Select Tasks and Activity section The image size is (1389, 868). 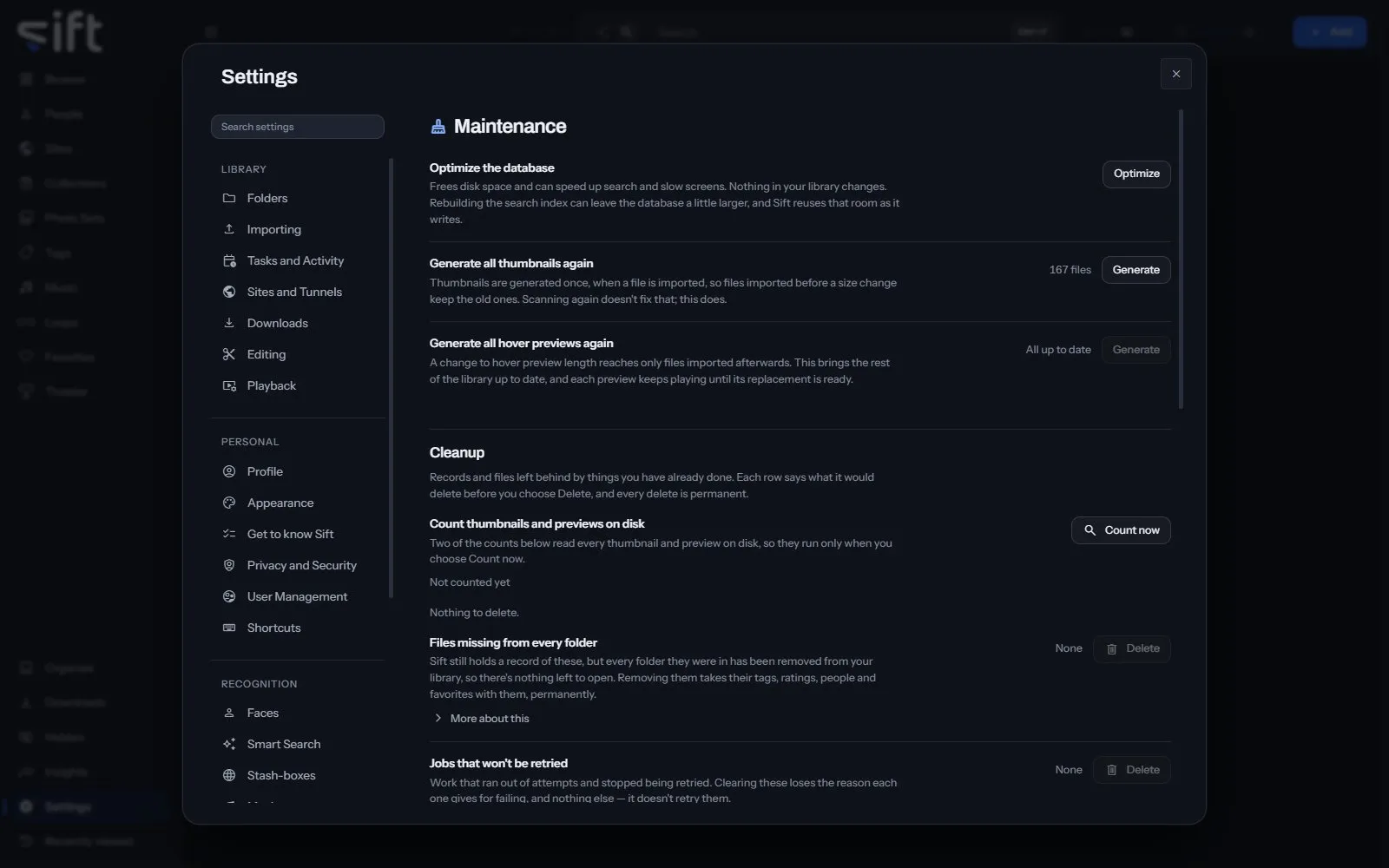pos(298,260)
